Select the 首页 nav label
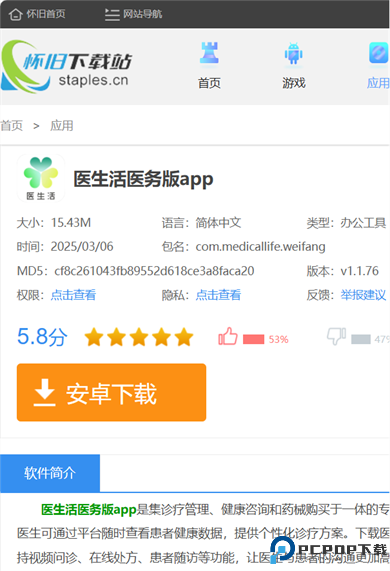 (x=209, y=83)
